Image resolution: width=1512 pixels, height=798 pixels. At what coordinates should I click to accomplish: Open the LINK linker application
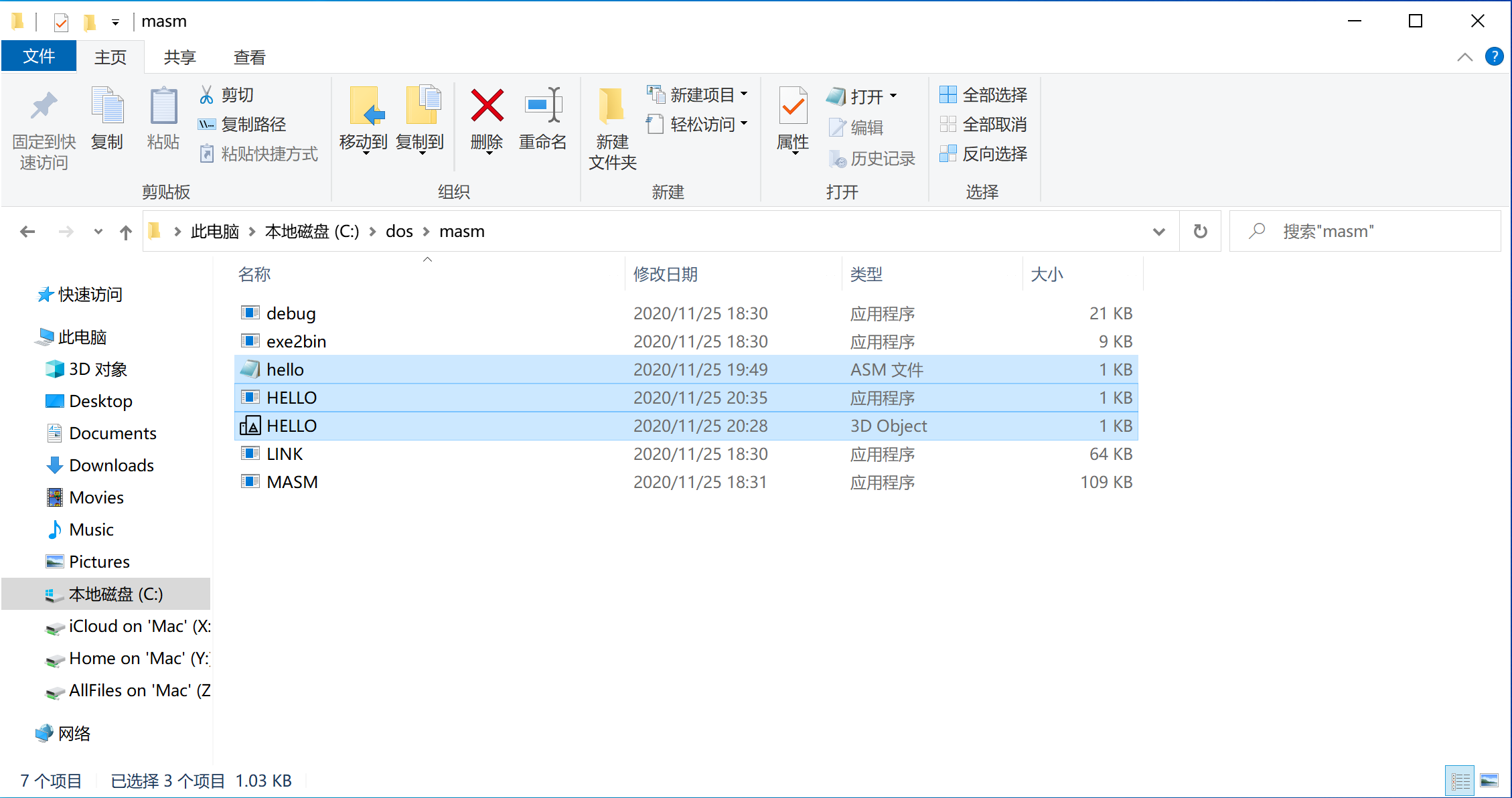tap(285, 453)
